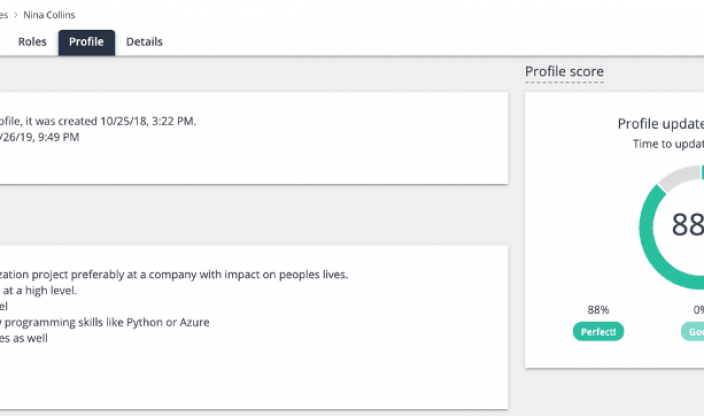Click the 88 score number in the donut

[x=688, y=225]
